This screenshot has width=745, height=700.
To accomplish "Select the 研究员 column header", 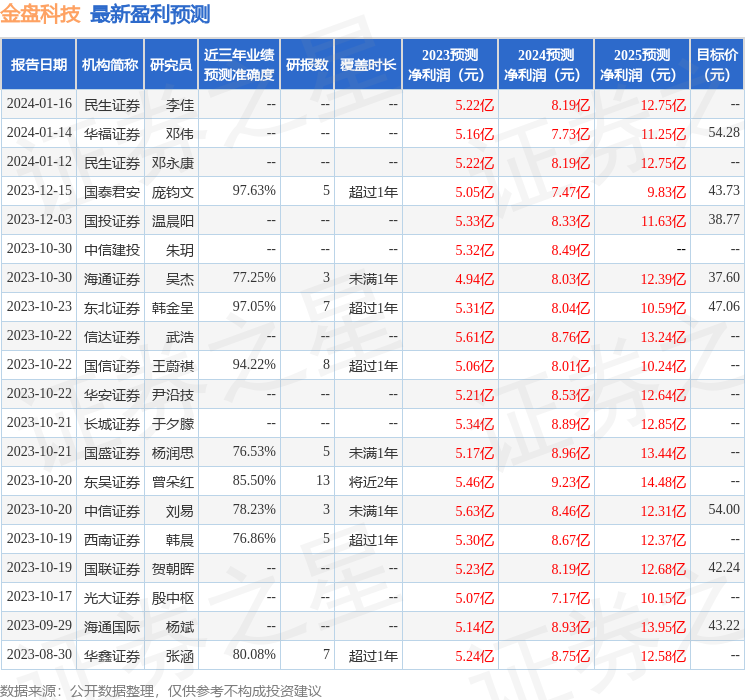I will click(171, 64).
